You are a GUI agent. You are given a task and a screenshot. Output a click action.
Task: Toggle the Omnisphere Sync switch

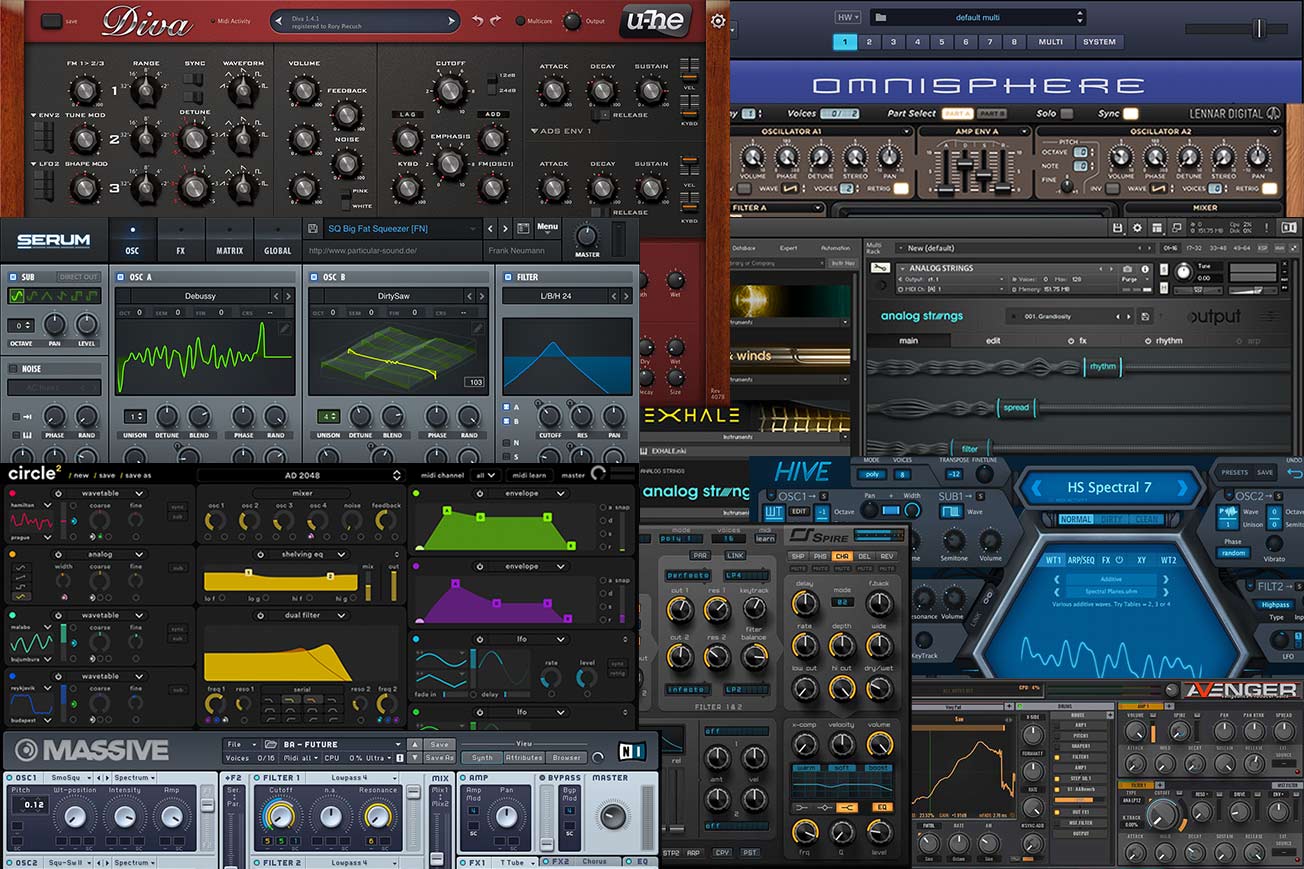(1131, 114)
